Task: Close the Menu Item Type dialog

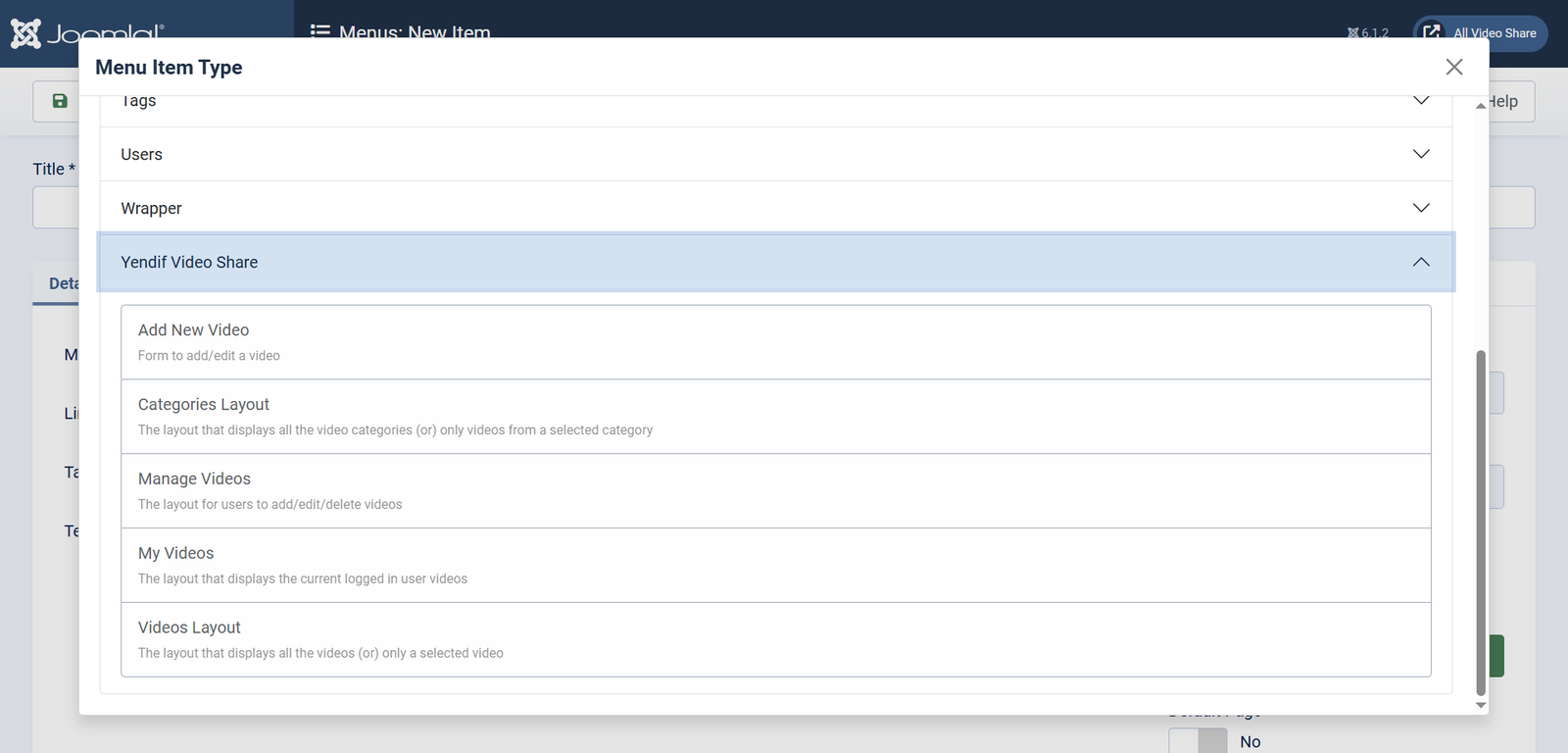Action: tap(1454, 67)
